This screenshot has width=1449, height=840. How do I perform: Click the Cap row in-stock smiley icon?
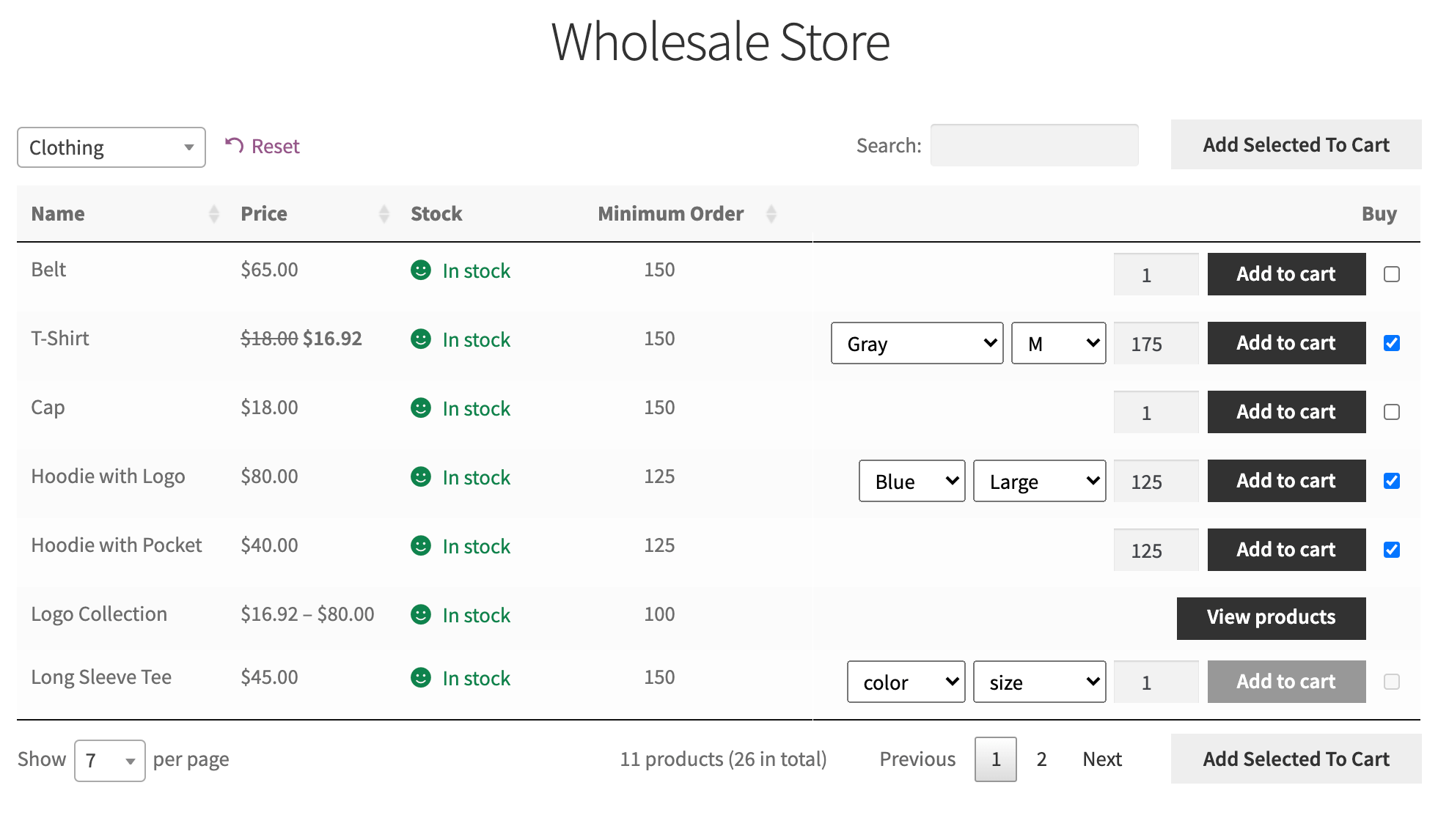click(421, 408)
